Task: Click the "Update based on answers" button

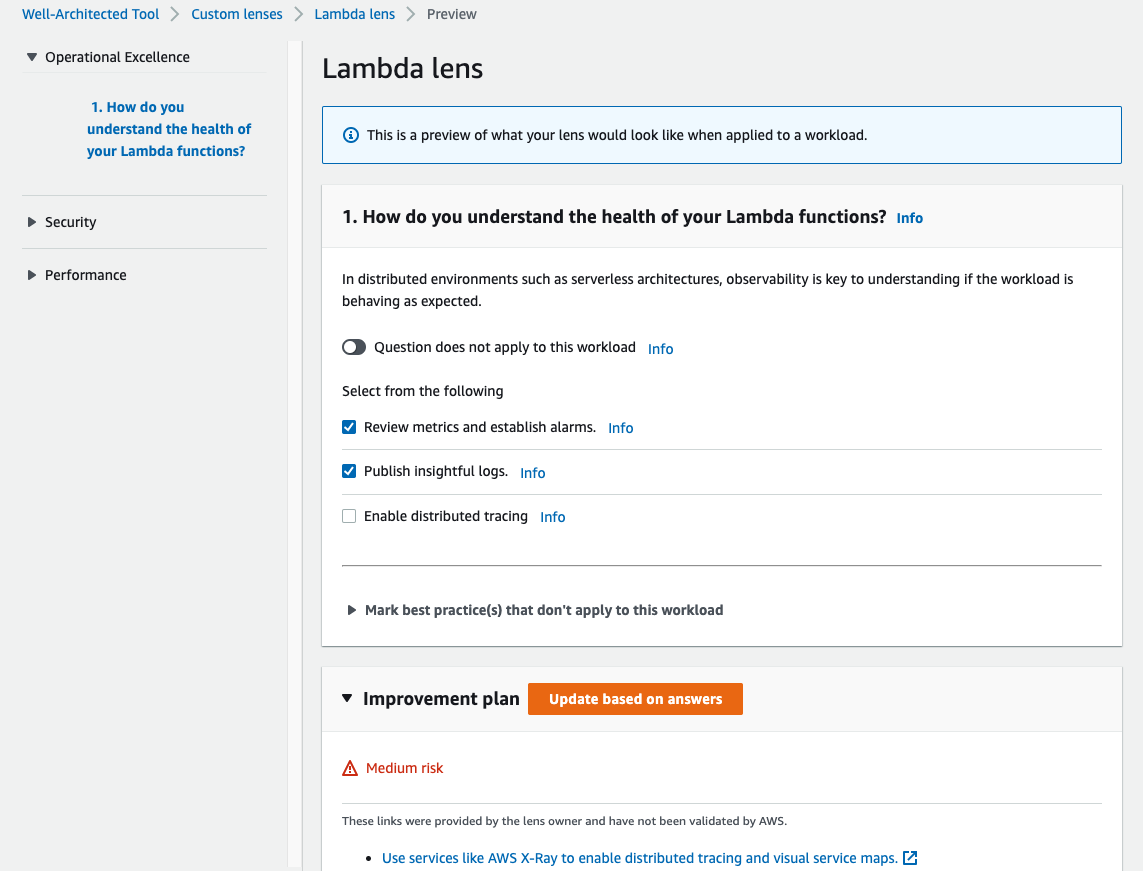Action: coord(635,698)
